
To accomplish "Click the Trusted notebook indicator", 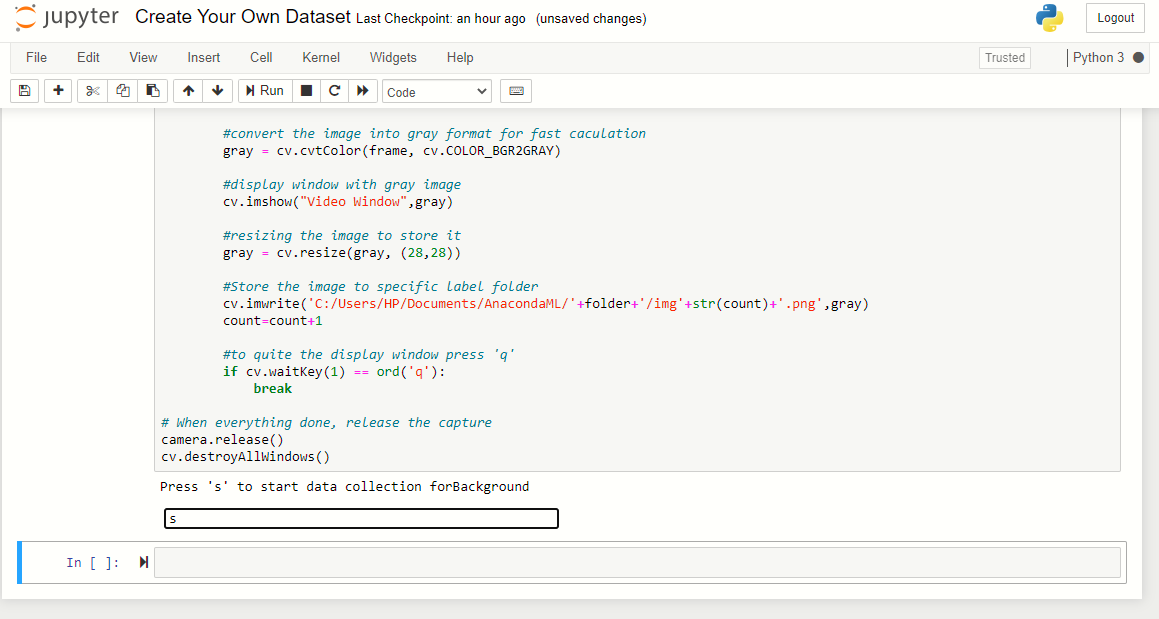I will (x=1005, y=58).
